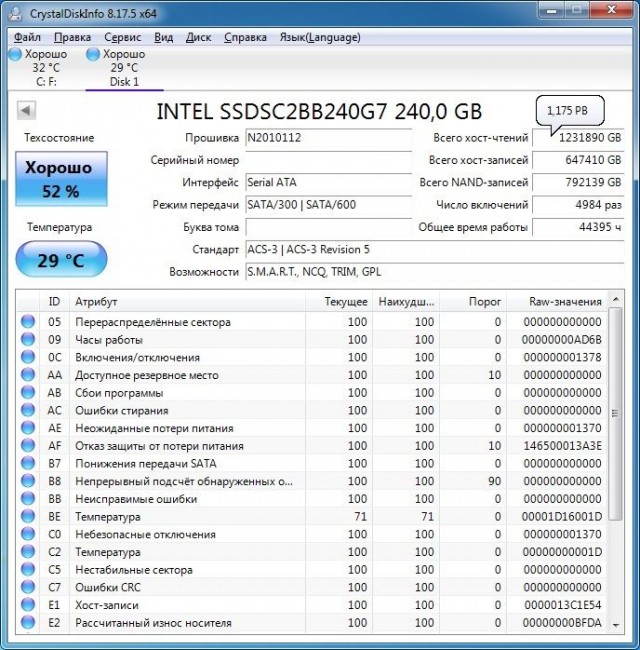Viewport: 640px width, 650px height.
Task: Click the status icon for attribute B7
Action: point(28,463)
